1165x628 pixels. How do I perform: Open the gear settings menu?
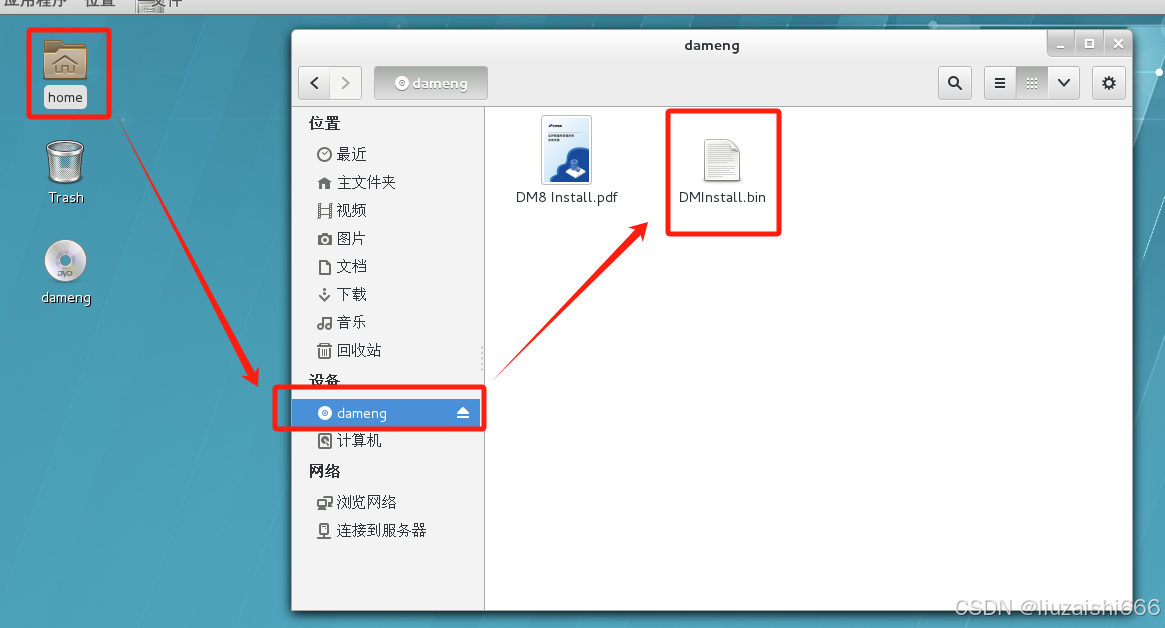coord(1109,83)
